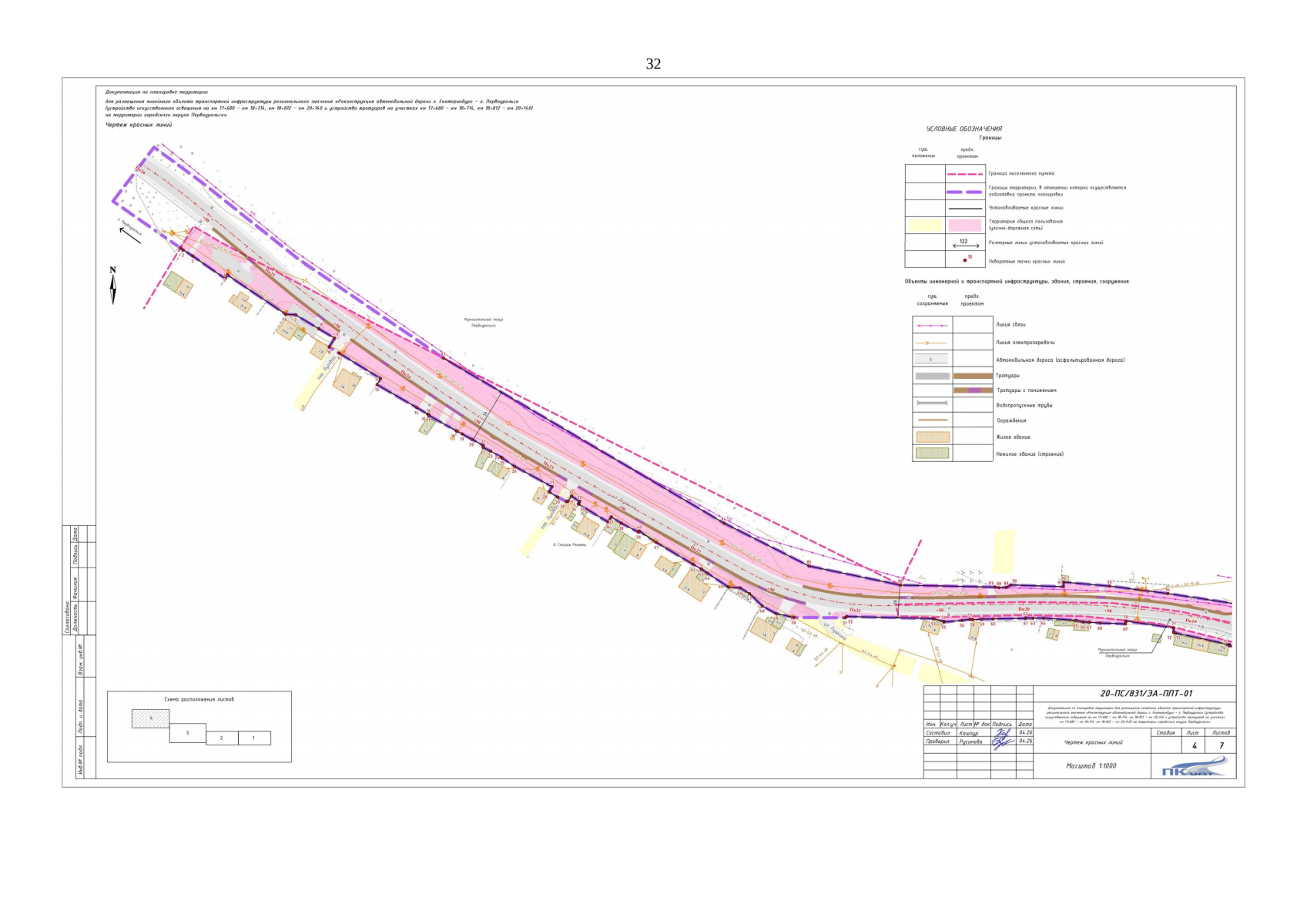Click the direction arrow toward г. Первоуральск
1307x924 pixels.
point(129,235)
